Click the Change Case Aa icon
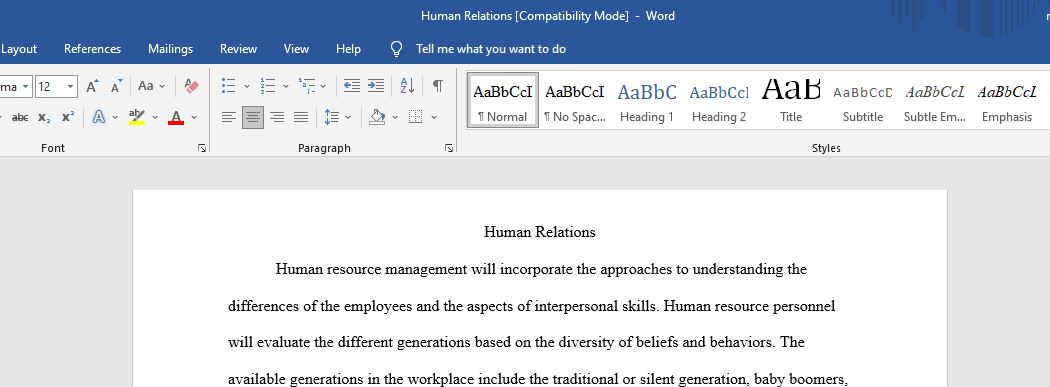This screenshot has height=387, width=1050. [145, 86]
